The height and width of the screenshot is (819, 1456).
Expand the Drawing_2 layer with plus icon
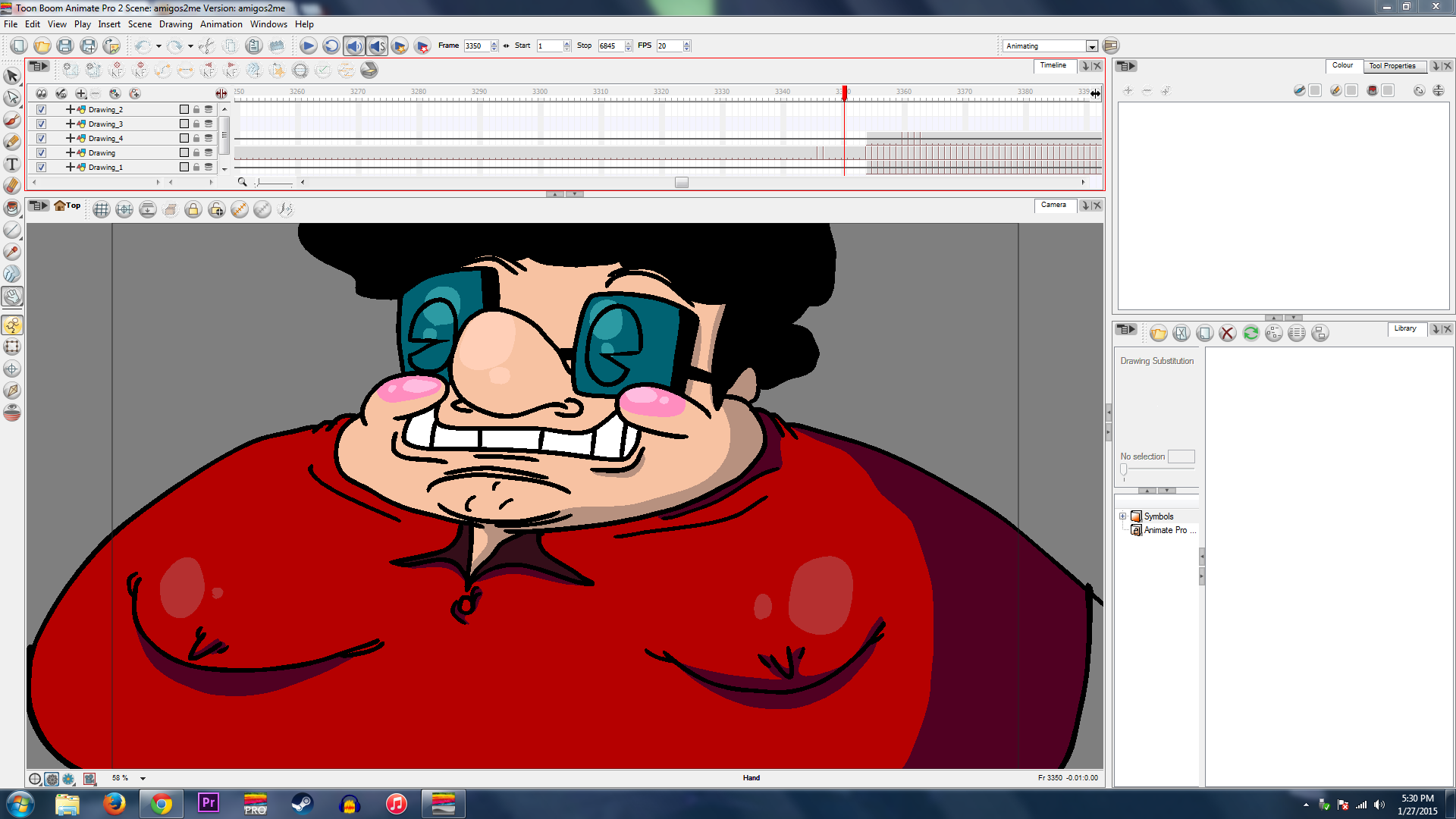(71, 110)
